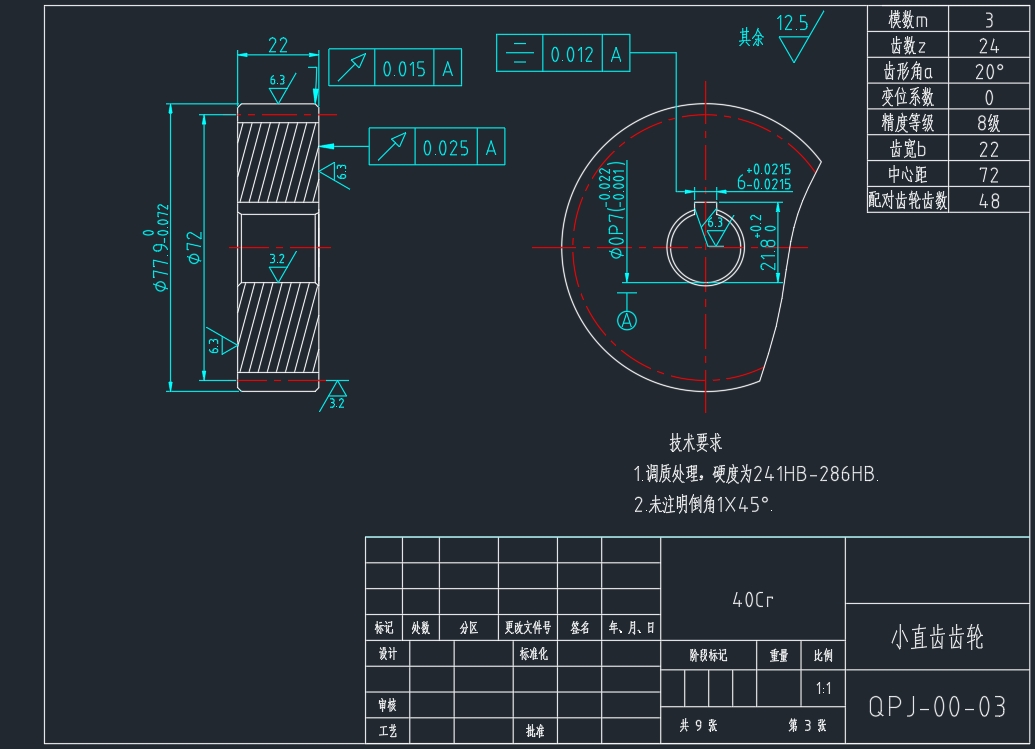
Task: Click the 48 value cell
Action: [989, 200]
